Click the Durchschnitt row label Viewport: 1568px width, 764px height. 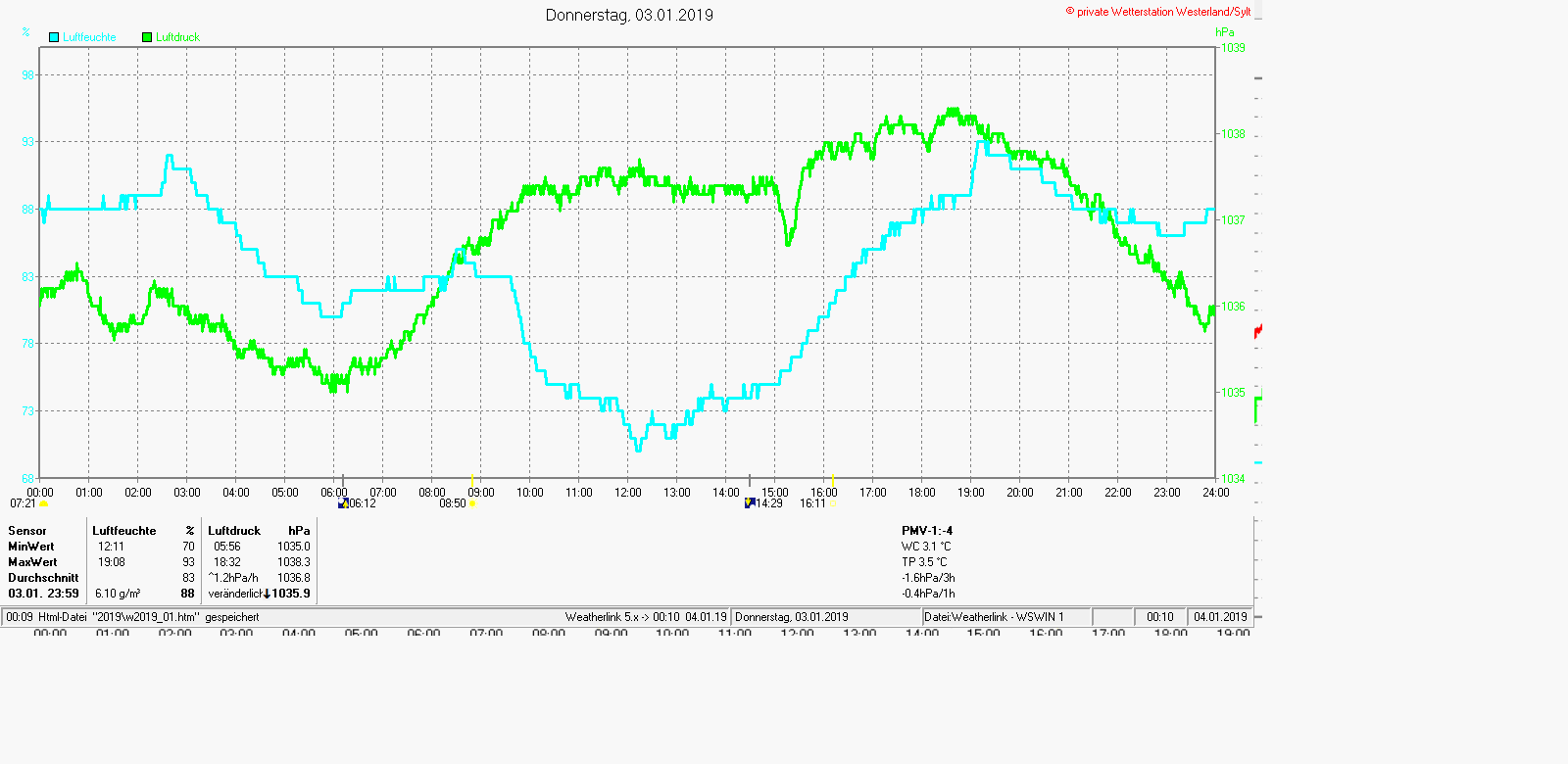(x=43, y=578)
